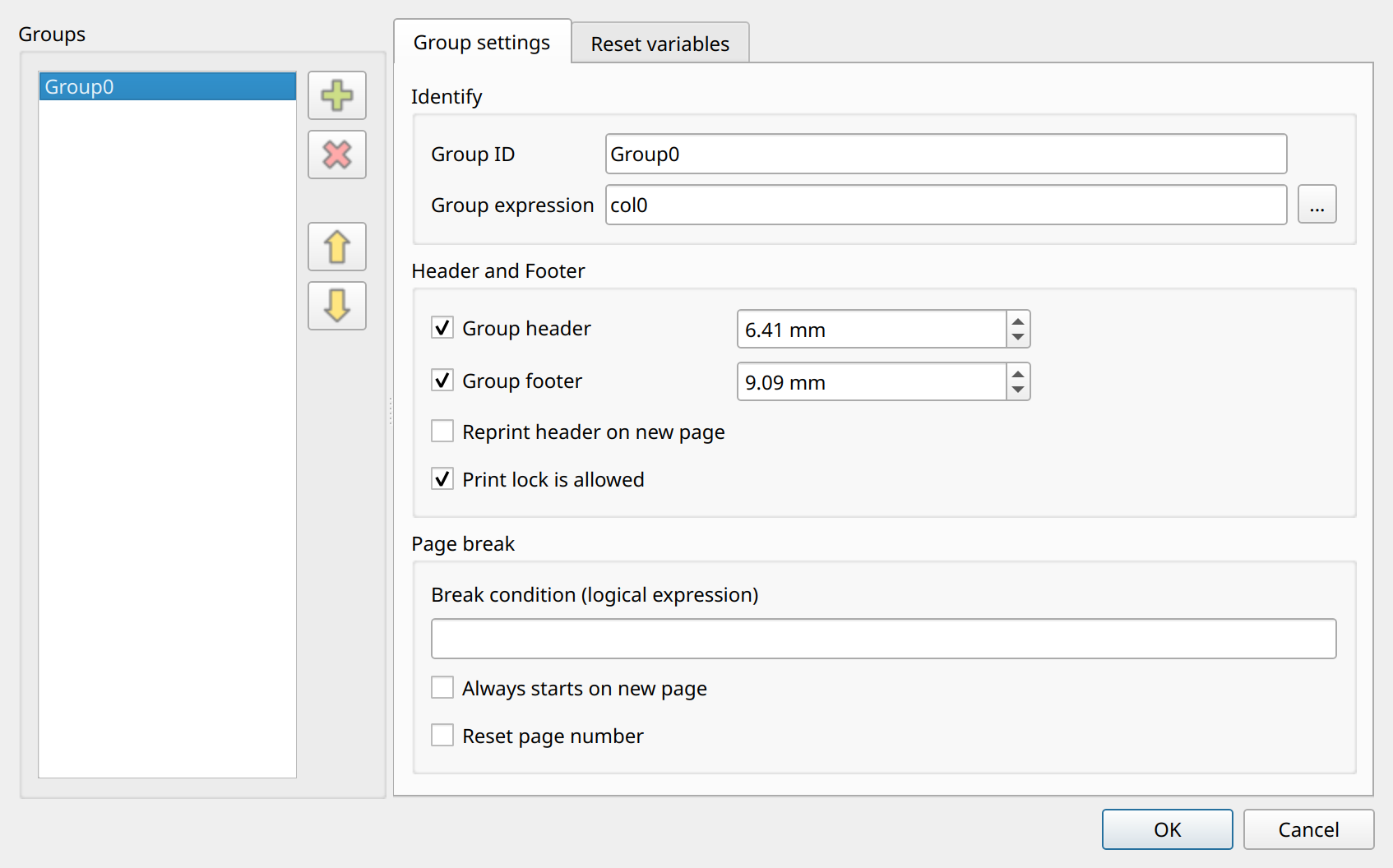Open the expression editor ellipsis button
This screenshot has height=868, width=1393.
point(1317,205)
